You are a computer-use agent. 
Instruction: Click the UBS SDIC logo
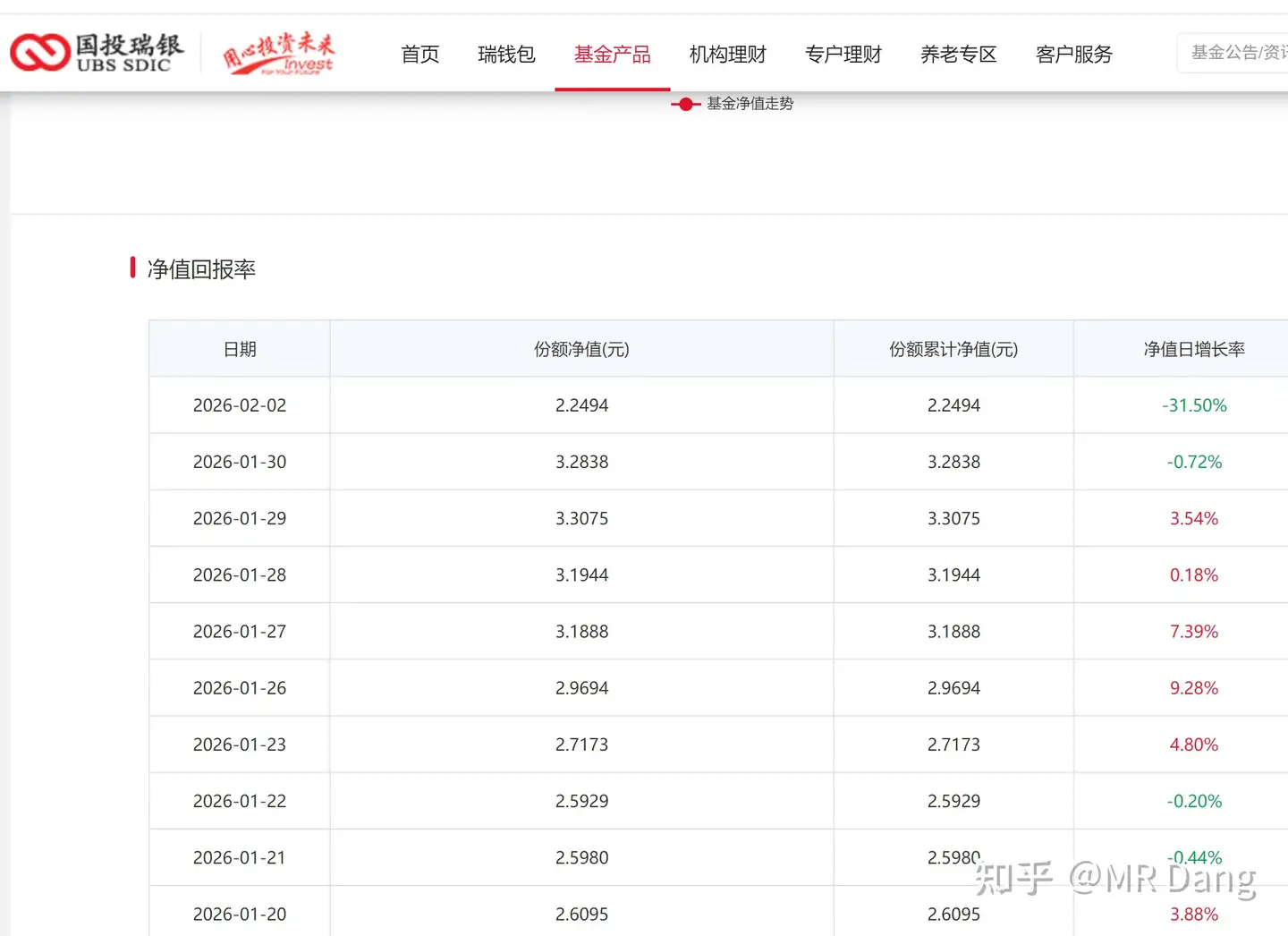coord(97,53)
